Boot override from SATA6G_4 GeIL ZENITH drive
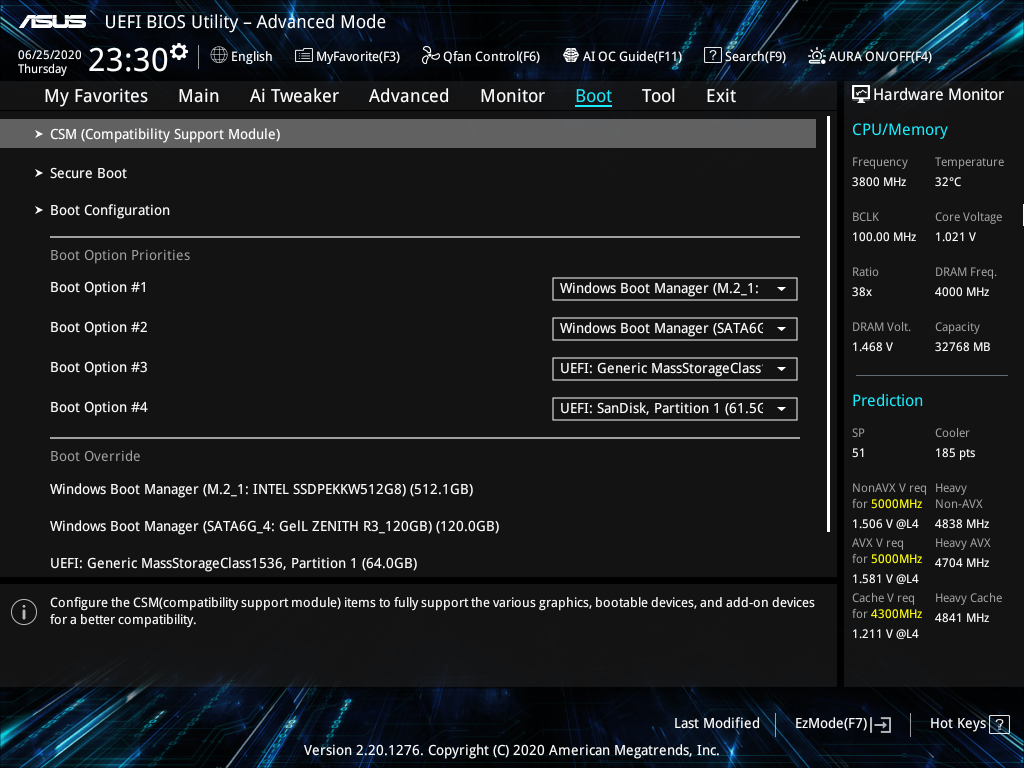The height and width of the screenshot is (768, 1024). (x=275, y=526)
